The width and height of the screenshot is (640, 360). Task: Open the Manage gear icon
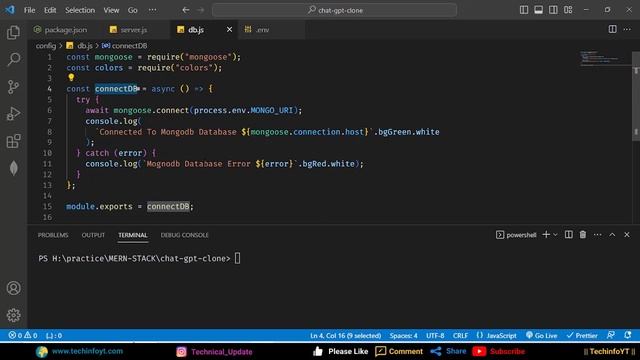[13, 315]
